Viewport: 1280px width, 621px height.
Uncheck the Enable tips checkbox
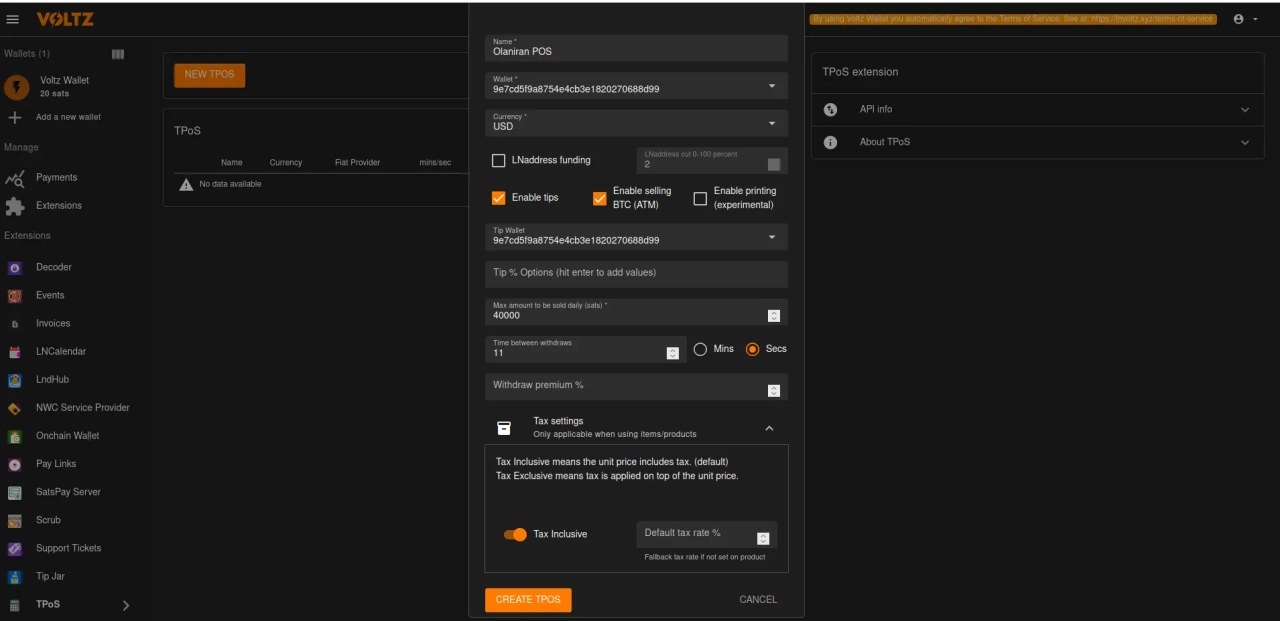(x=499, y=198)
